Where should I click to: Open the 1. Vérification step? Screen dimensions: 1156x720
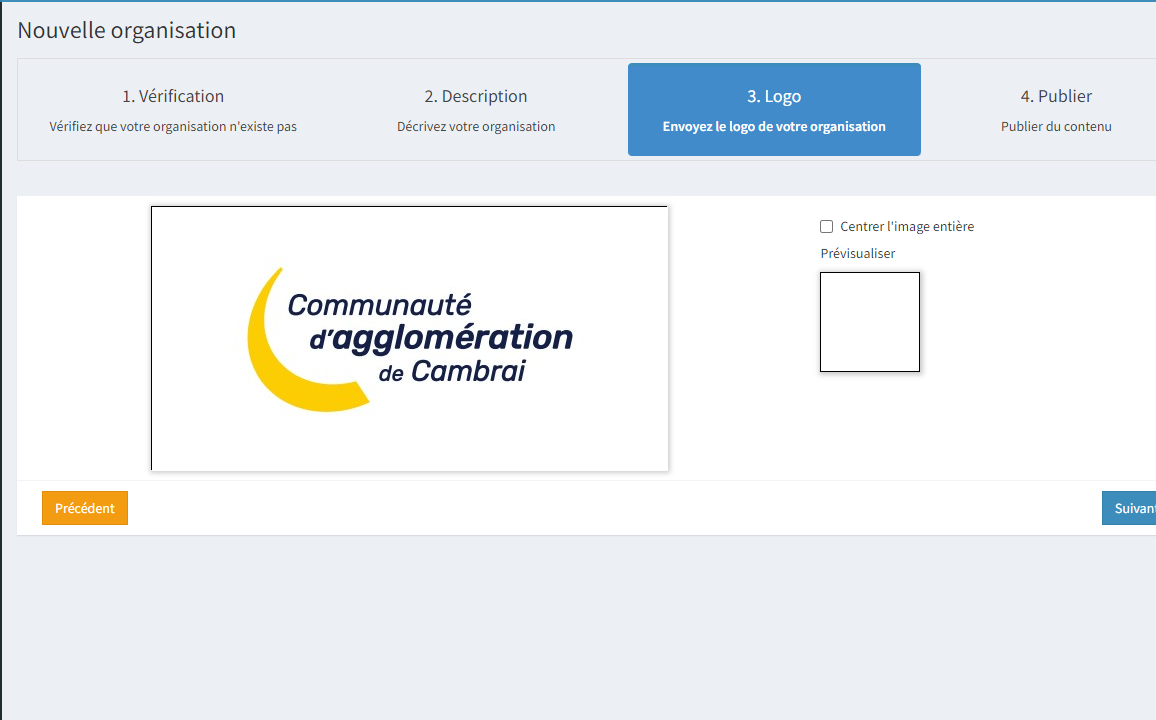point(173,110)
